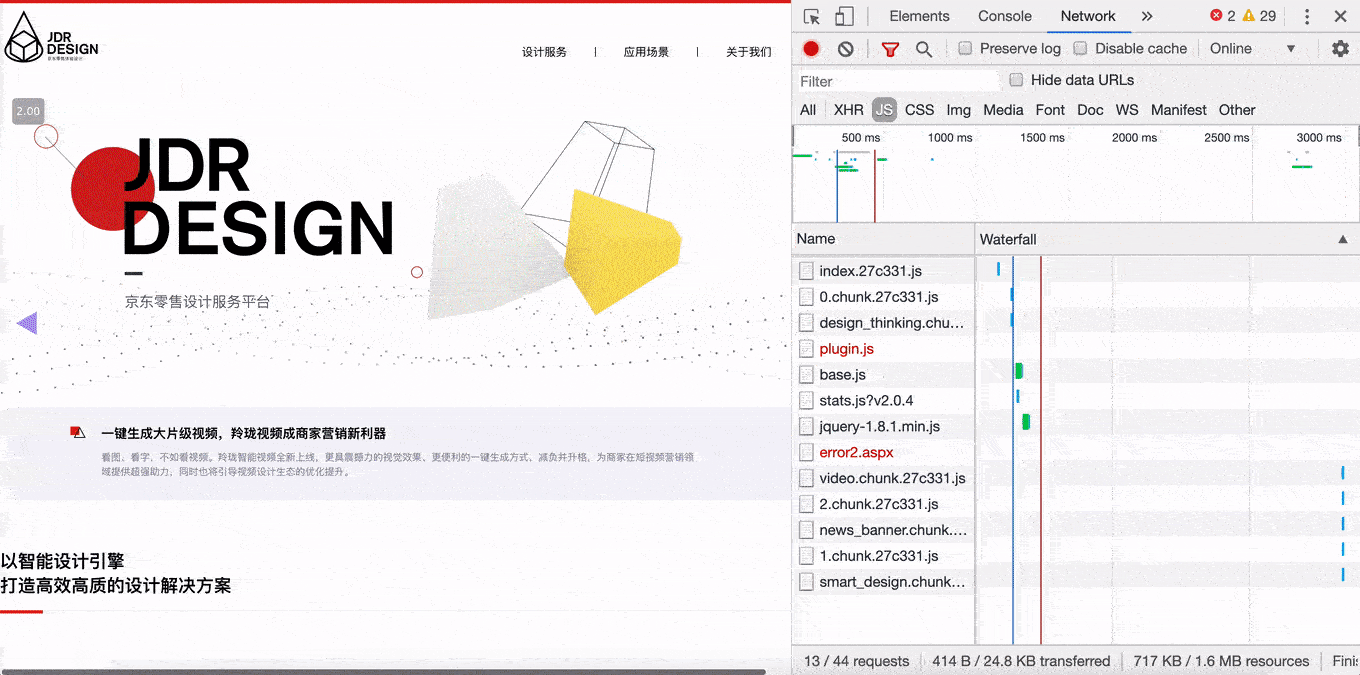The width and height of the screenshot is (1360, 675).
Task: Click the file icon beside jquery-1.8.1.min.js
Action: 806,427
